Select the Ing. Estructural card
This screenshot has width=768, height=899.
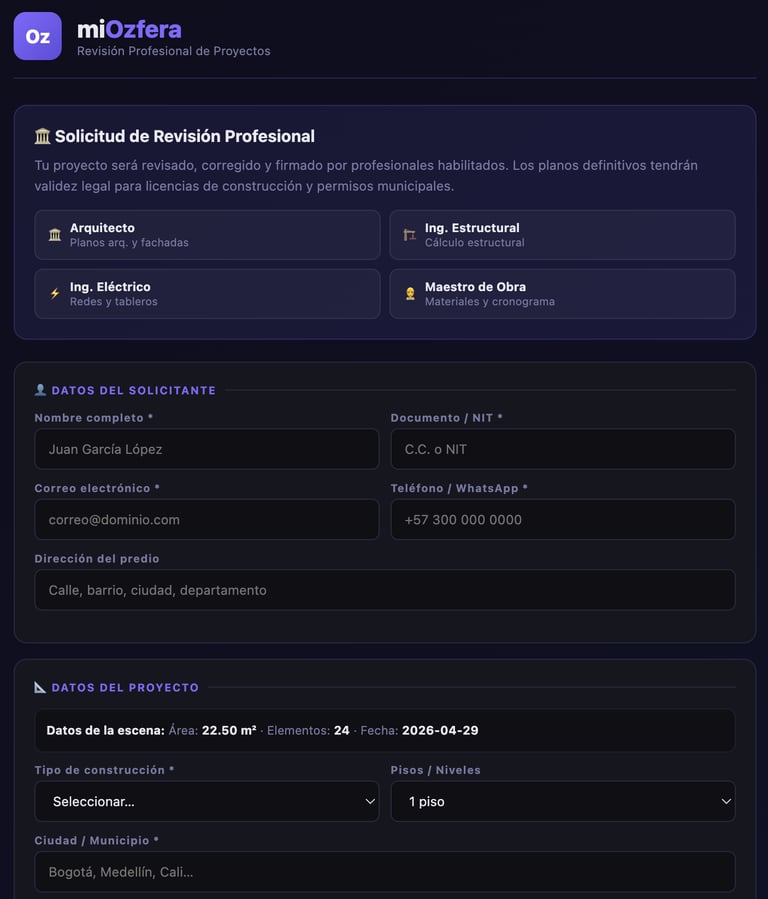click(x=562, y=235)
